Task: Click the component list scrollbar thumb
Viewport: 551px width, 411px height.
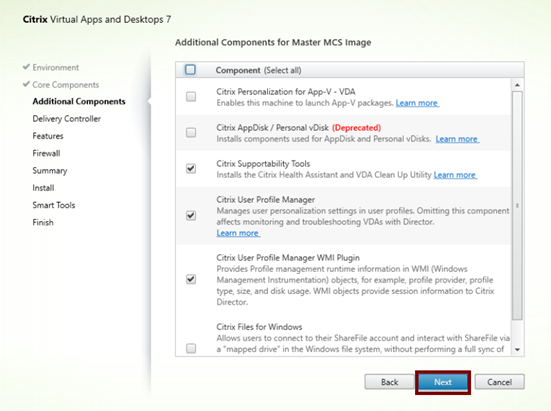Action: click(517, 206)
